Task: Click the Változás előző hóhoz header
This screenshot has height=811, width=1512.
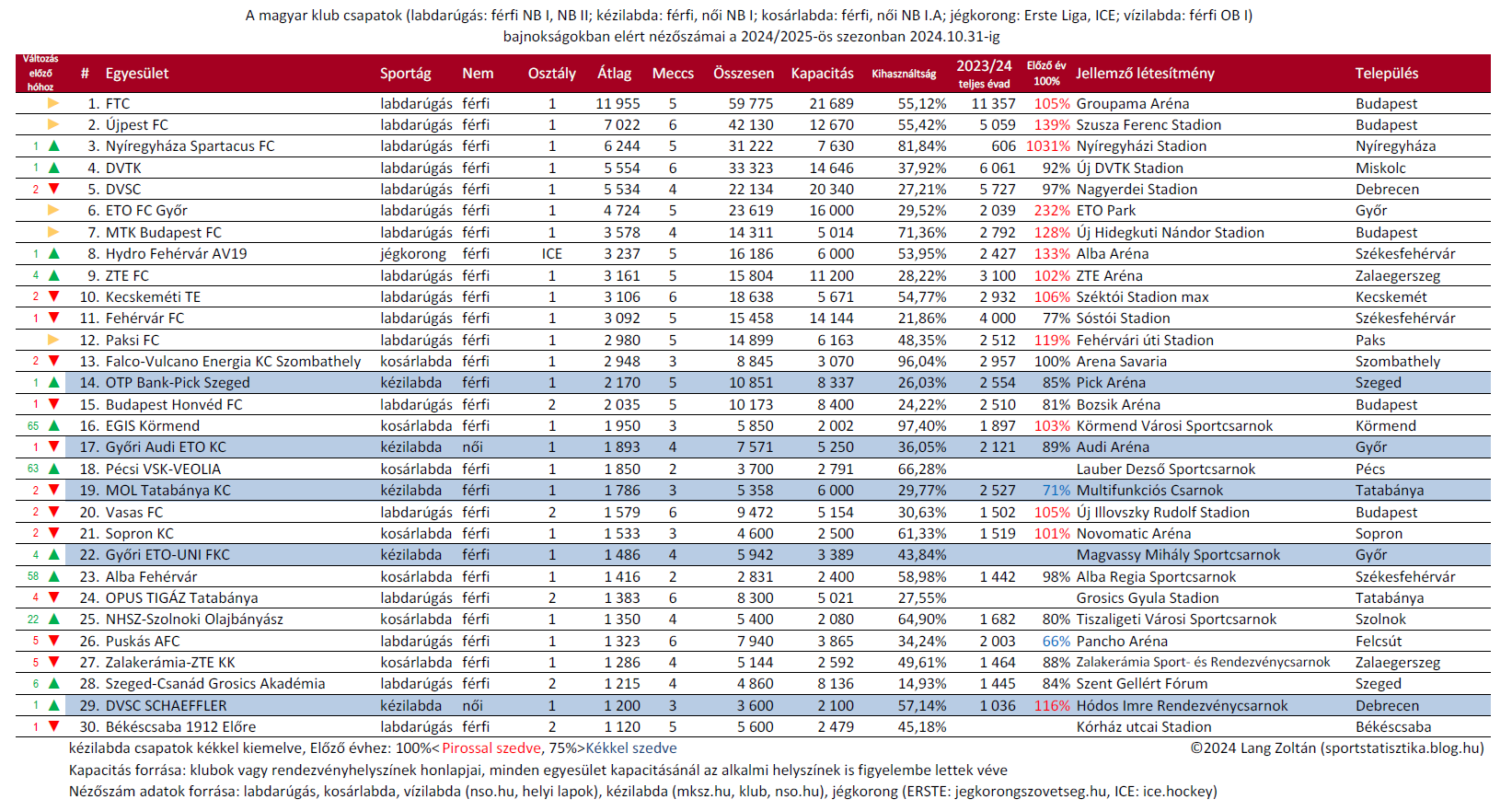Action: [40, 73]
